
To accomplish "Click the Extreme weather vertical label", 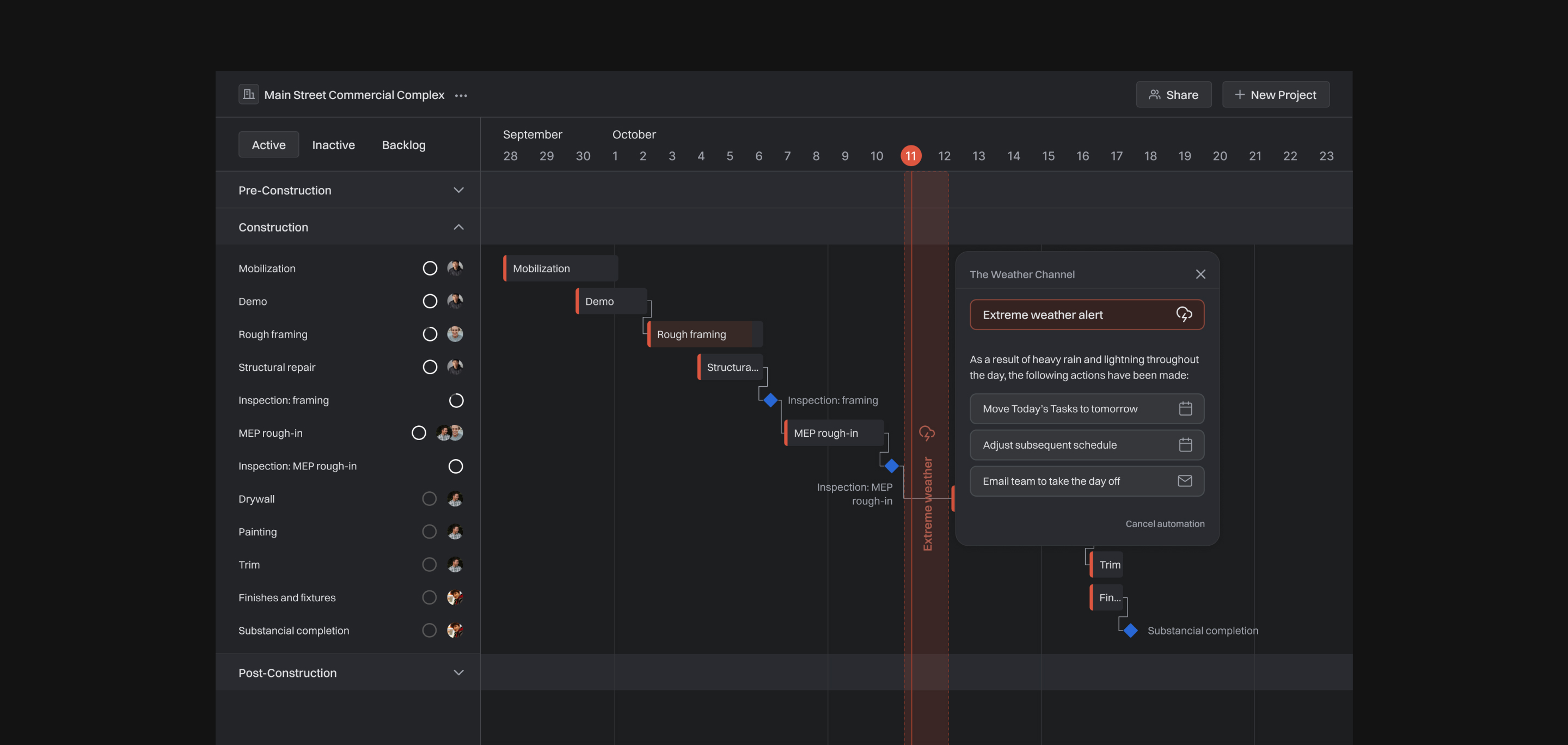I will (927, 504).
